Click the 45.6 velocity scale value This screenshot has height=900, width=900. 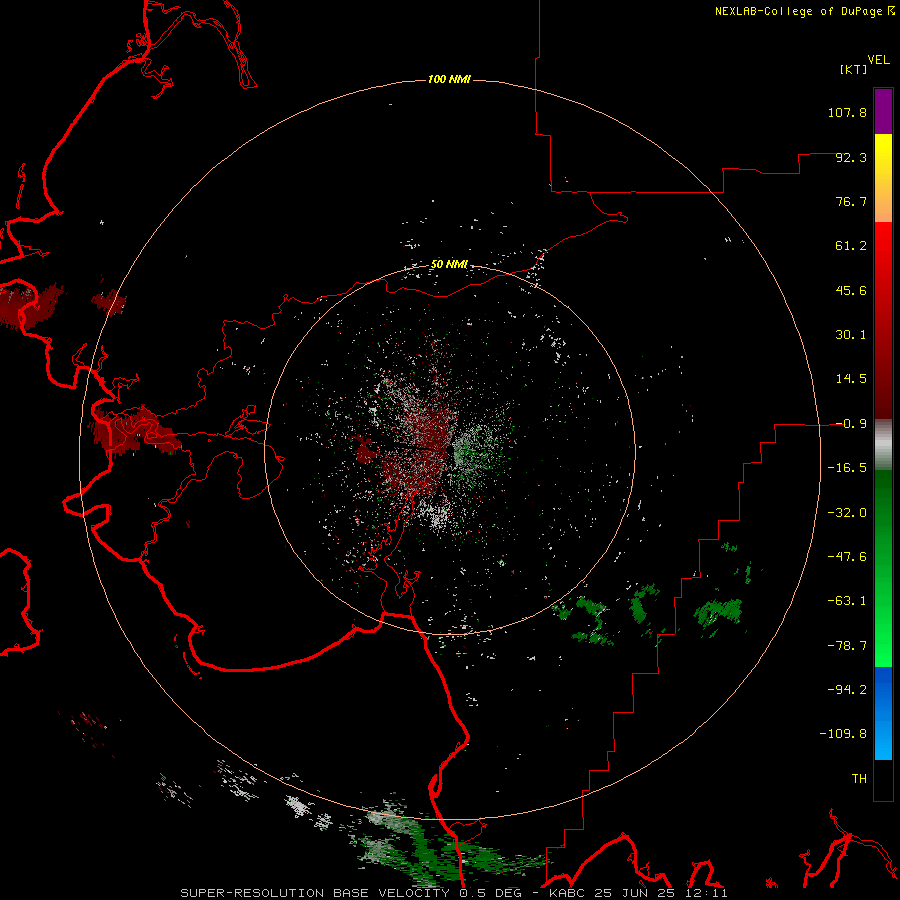851,290
